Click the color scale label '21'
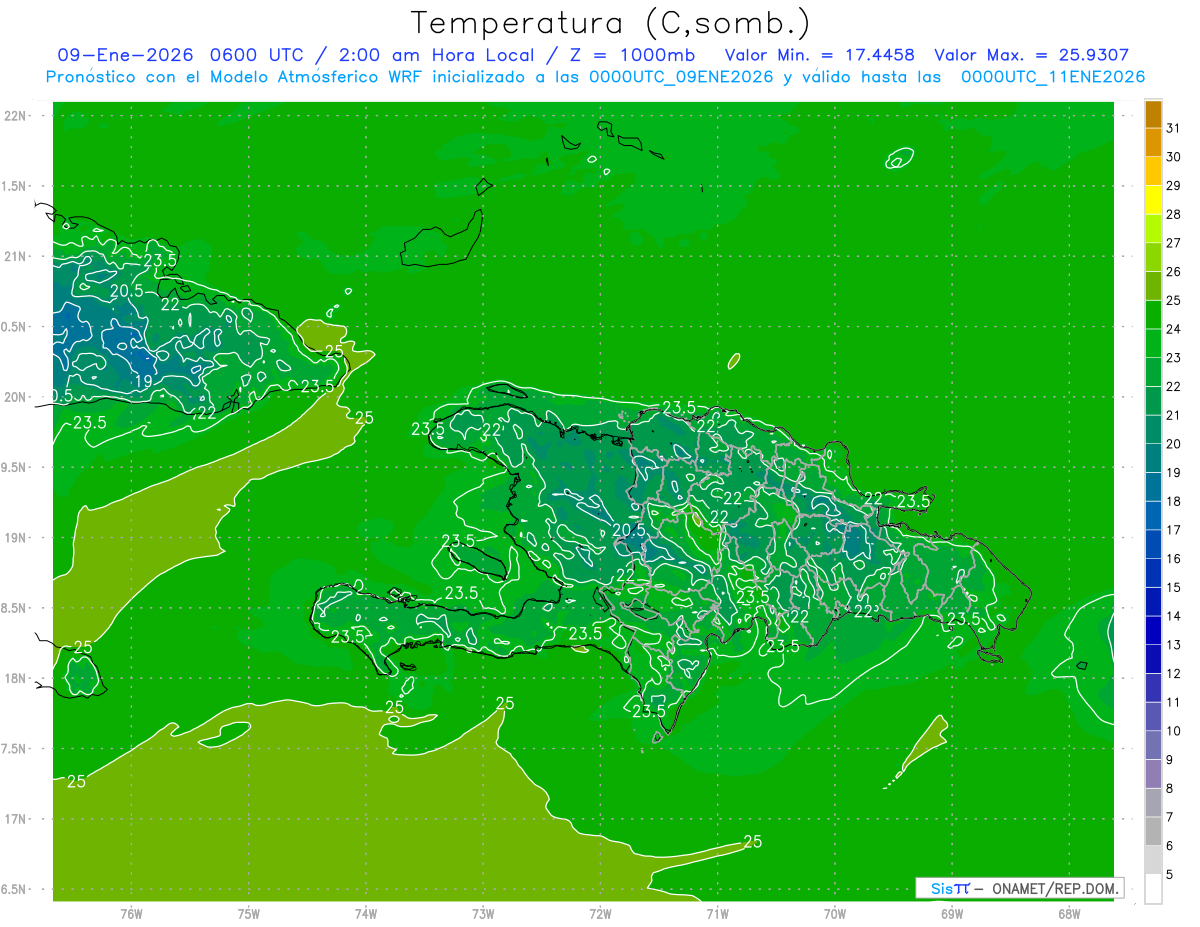The width and height of the screenshot is (1200, 927). coord(1173,415)
